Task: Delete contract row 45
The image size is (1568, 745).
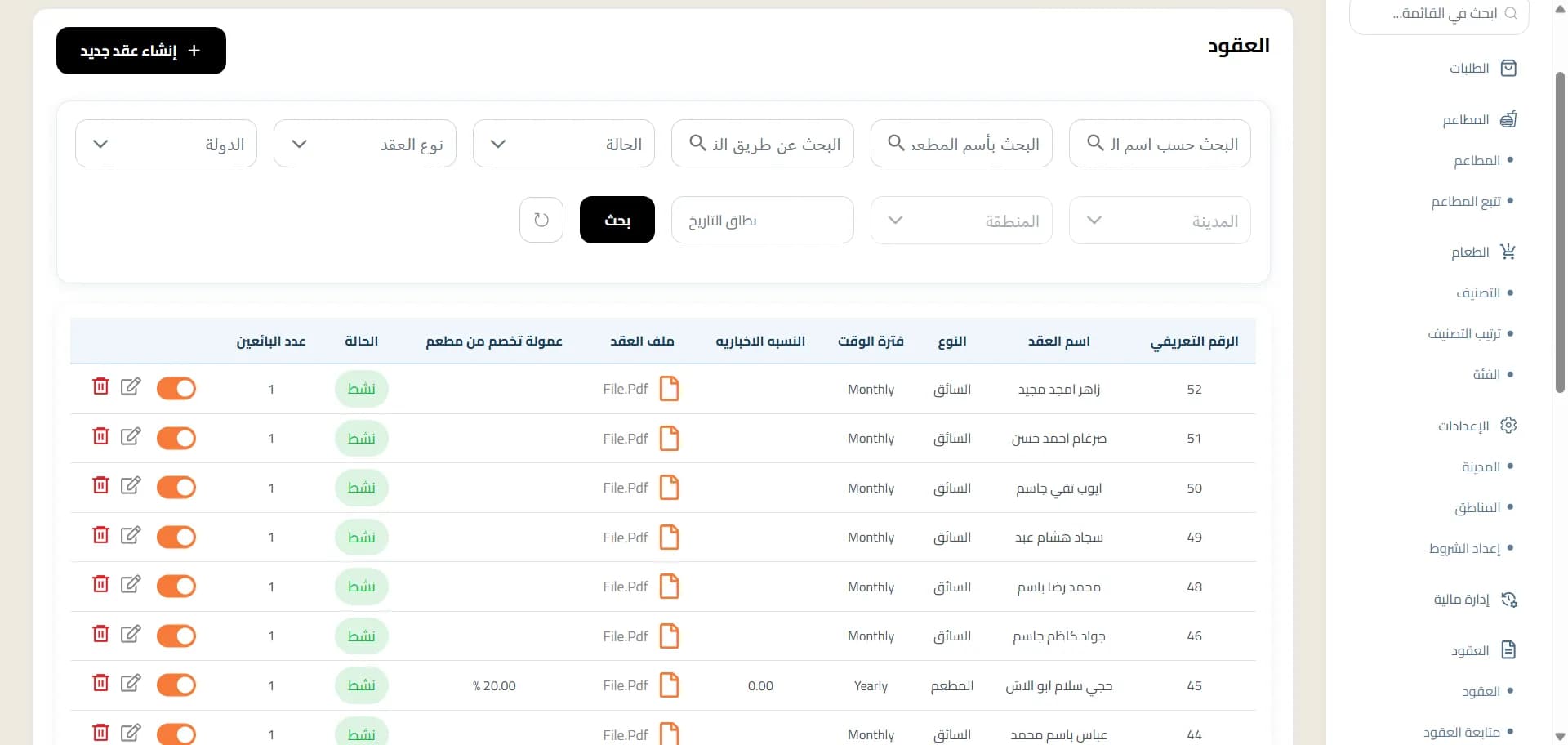Action: [100, 682]
